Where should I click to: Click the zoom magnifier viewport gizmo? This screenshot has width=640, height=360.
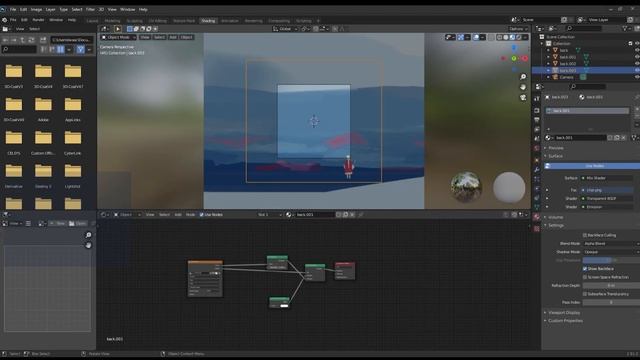(x=523, y=77)
